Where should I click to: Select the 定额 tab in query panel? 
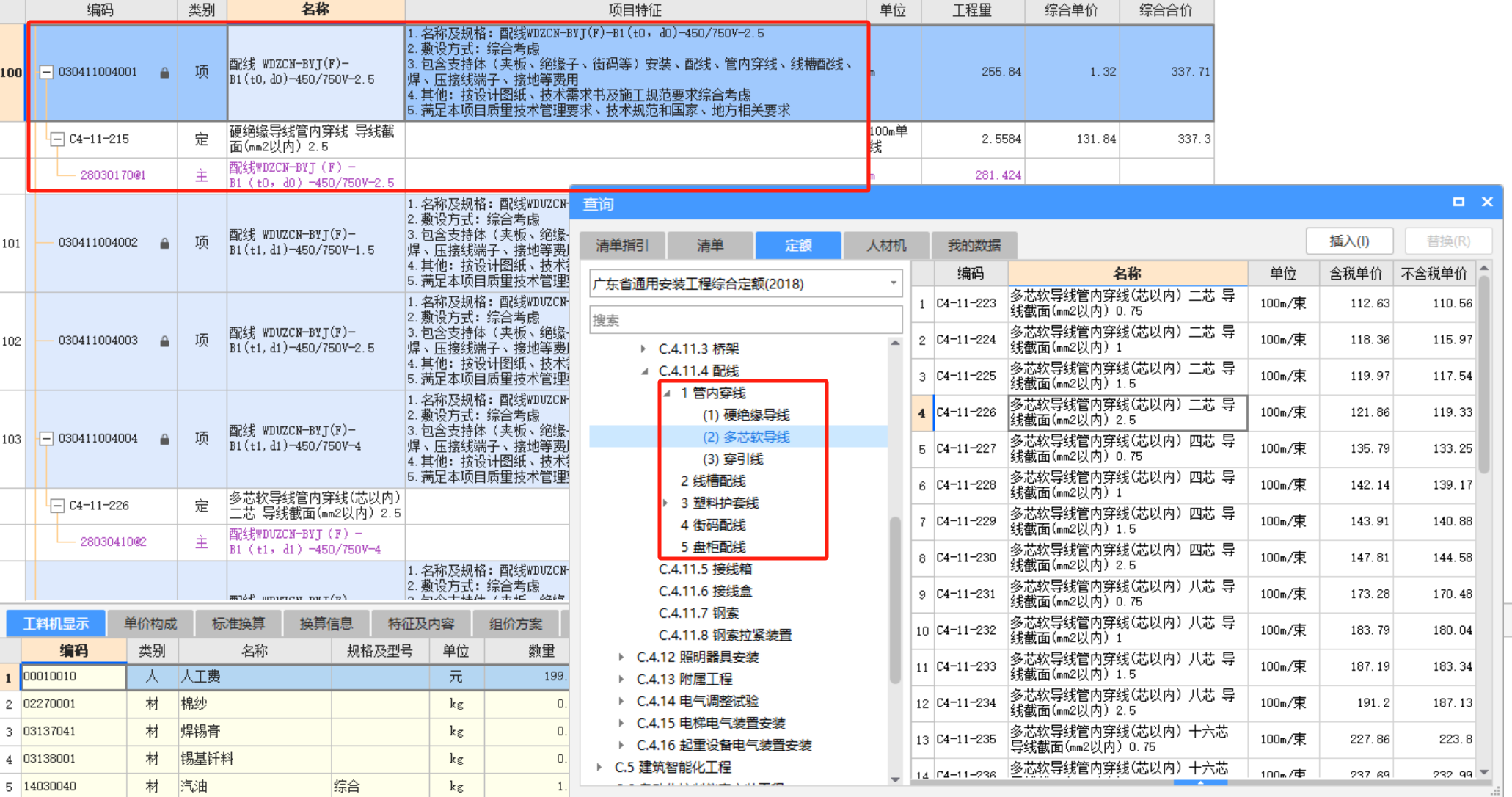tap(795, 247)
